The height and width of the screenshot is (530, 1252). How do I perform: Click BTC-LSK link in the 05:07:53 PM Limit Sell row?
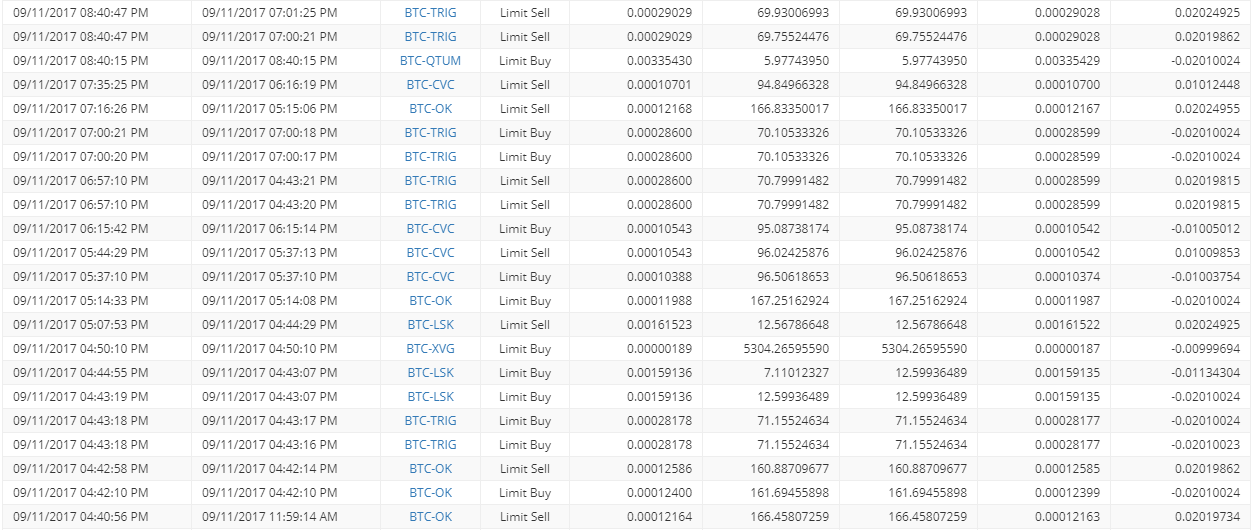pos(430,325)
